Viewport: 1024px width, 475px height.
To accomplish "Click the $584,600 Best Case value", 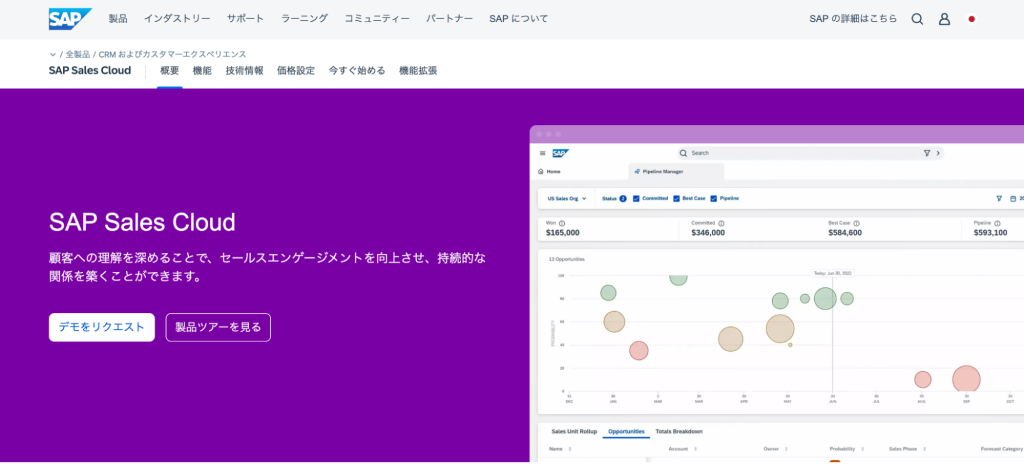I will click(x=845, y=233).
